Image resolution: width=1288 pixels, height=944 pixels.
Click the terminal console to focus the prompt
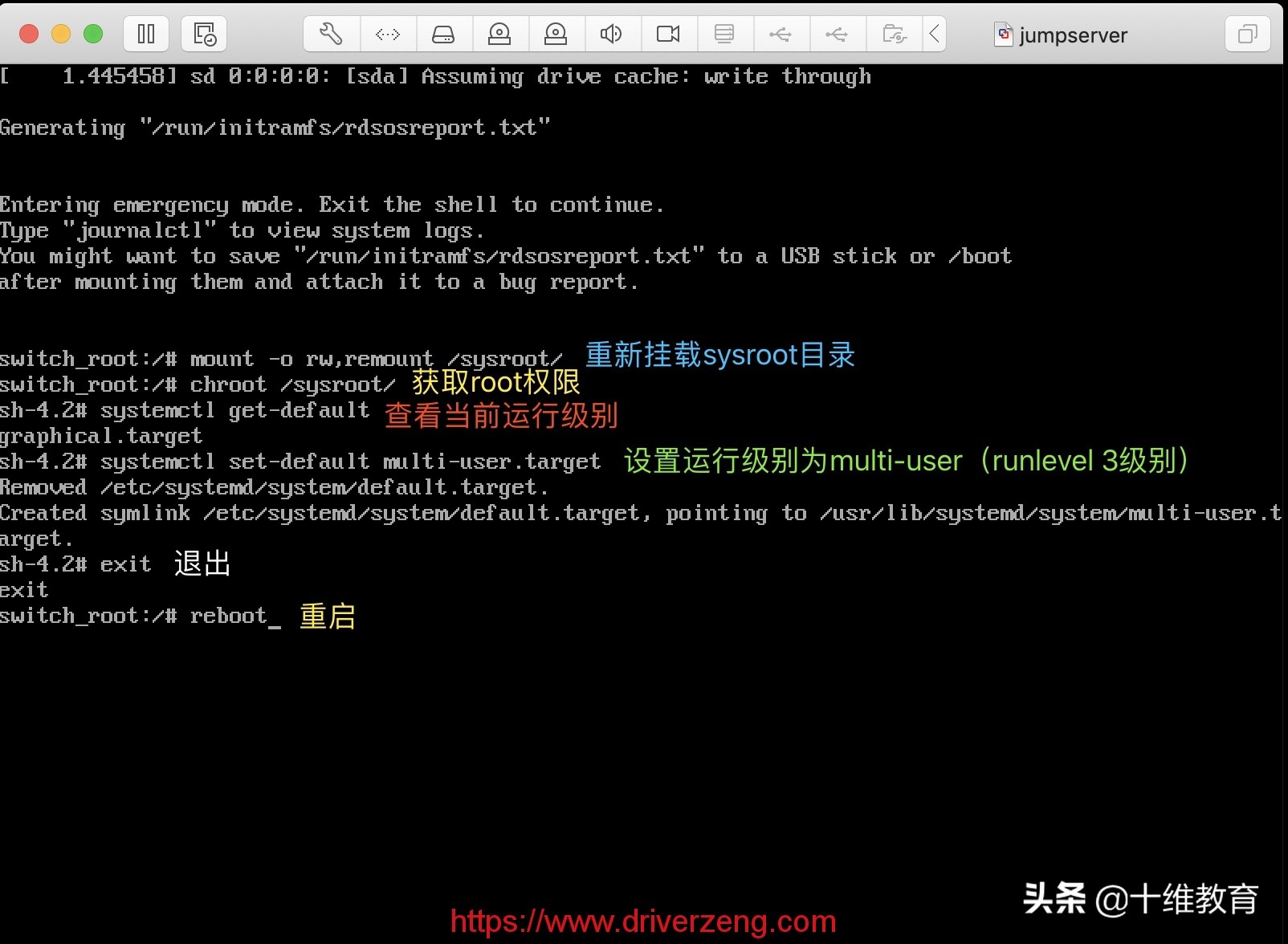pyautogui.click(x=482, y=722)
